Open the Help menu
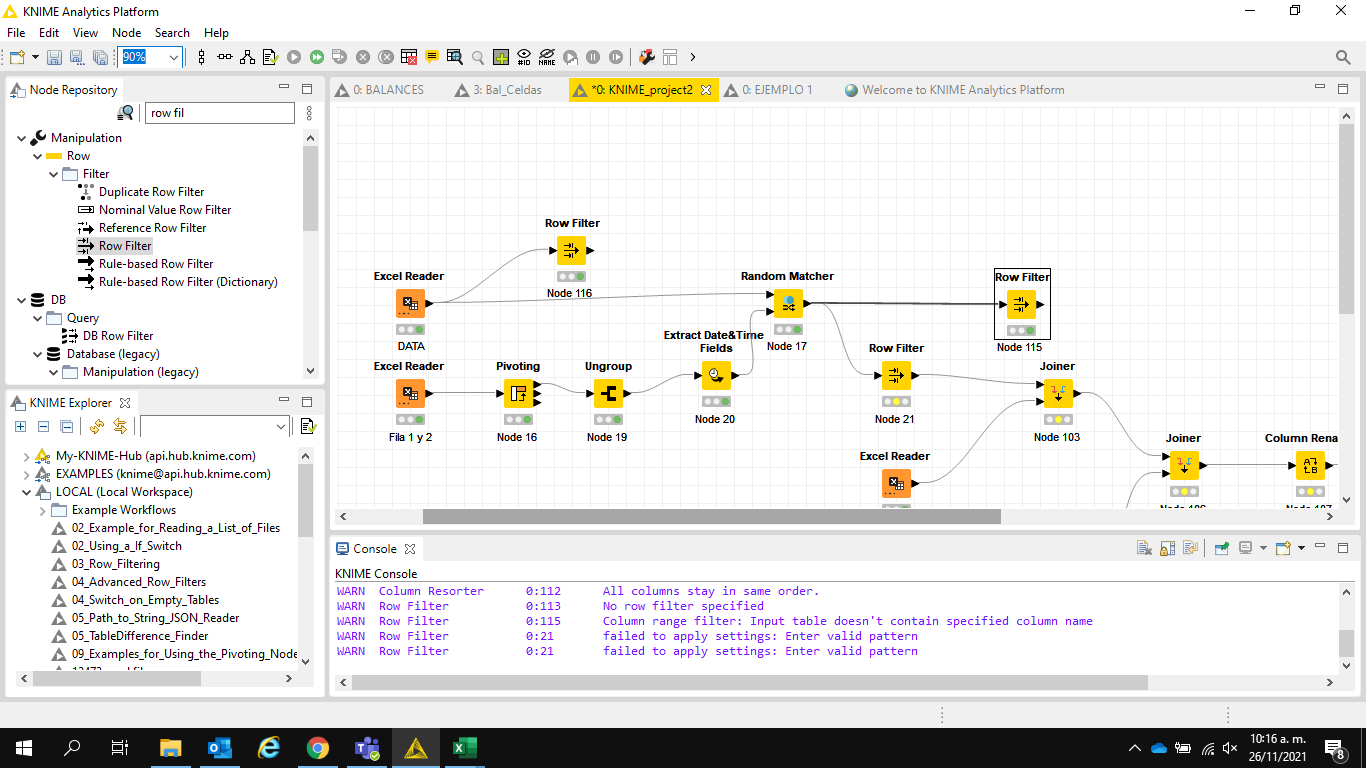The height and width of the screenshot is (768, 1366). [x=216, y=33]
